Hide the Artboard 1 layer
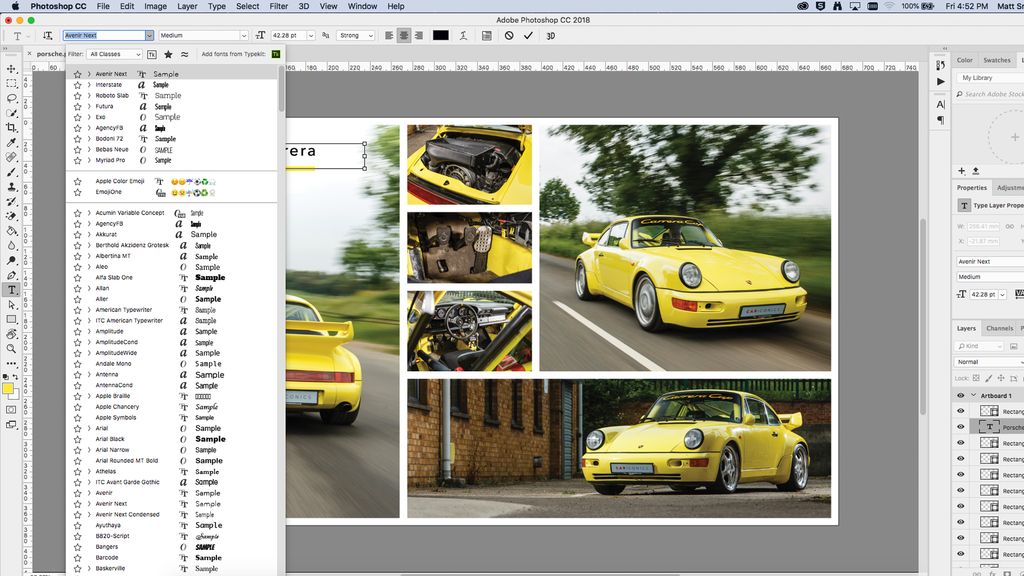1024x576 pixels. 961,395
